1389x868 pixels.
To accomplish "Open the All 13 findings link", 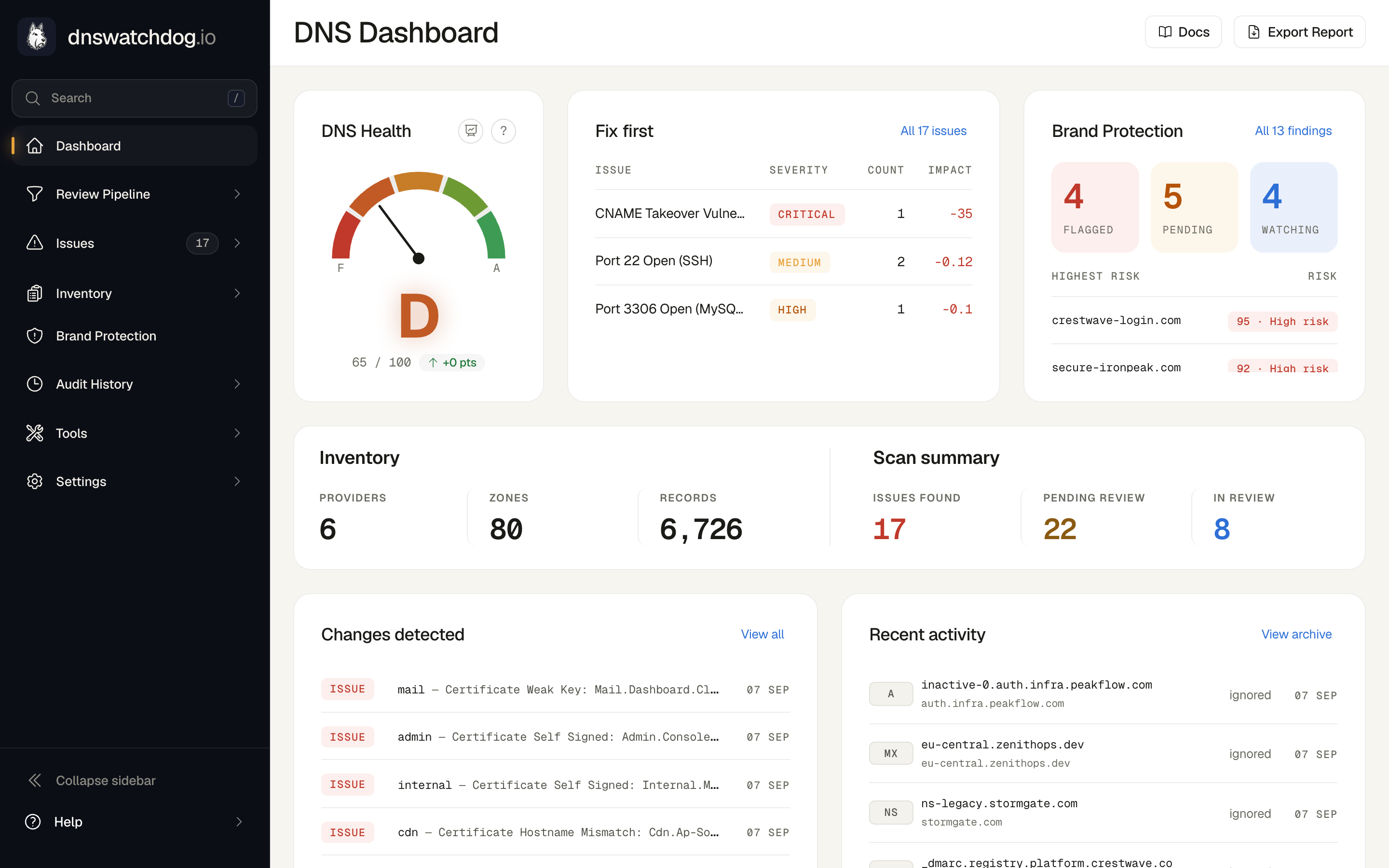I will [1293, 131].
